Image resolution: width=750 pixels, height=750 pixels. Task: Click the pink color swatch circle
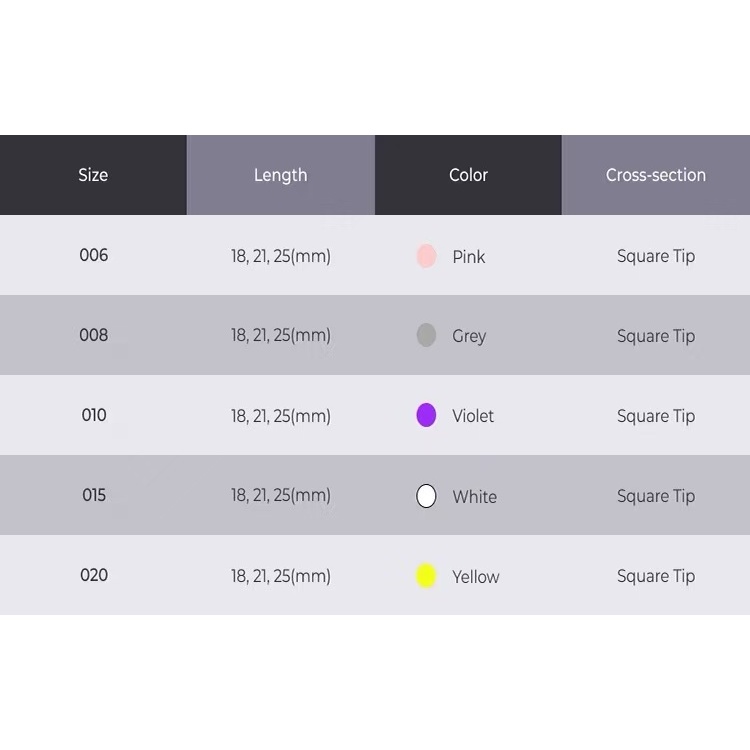(x=426, y=256)
